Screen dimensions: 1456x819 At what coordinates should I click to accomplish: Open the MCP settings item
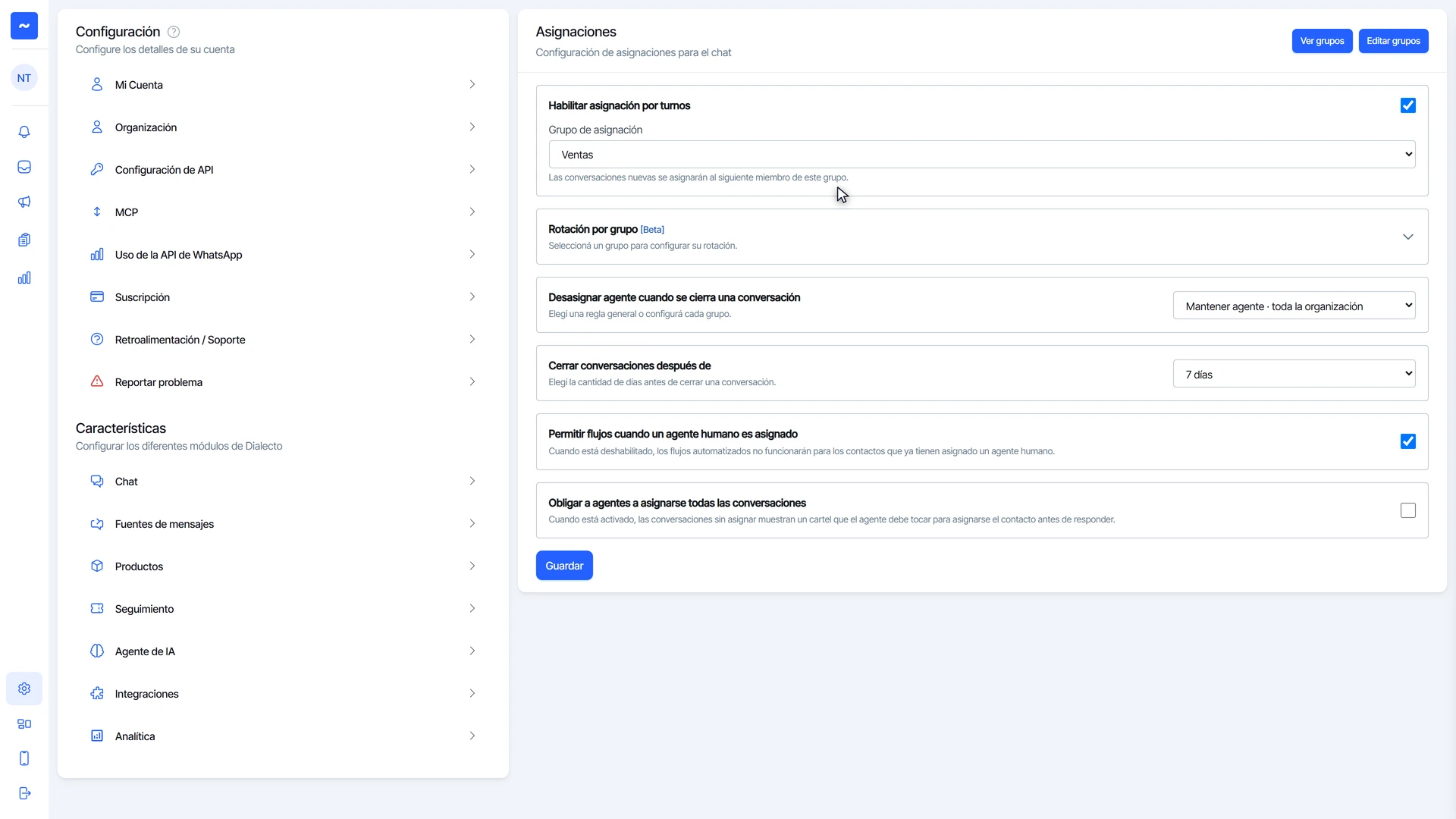(283, 212)
